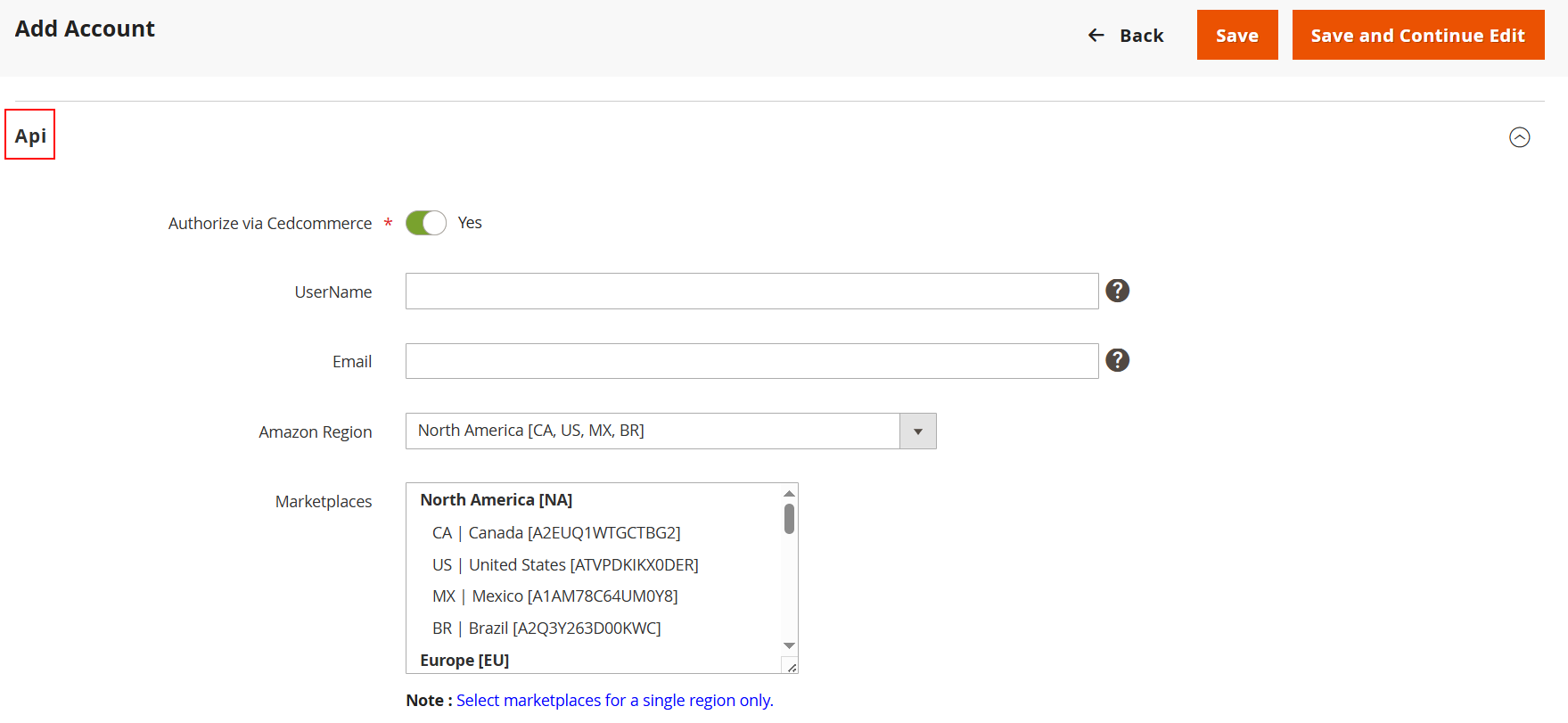
Task: Pick Brazil marketplace in the listbox
Action: tap(546, 629)
